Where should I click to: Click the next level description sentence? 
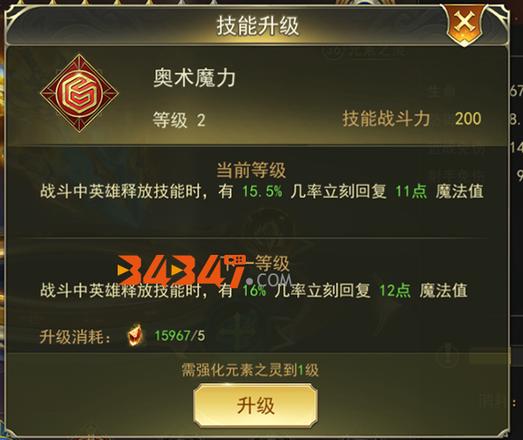click(254, 291)
